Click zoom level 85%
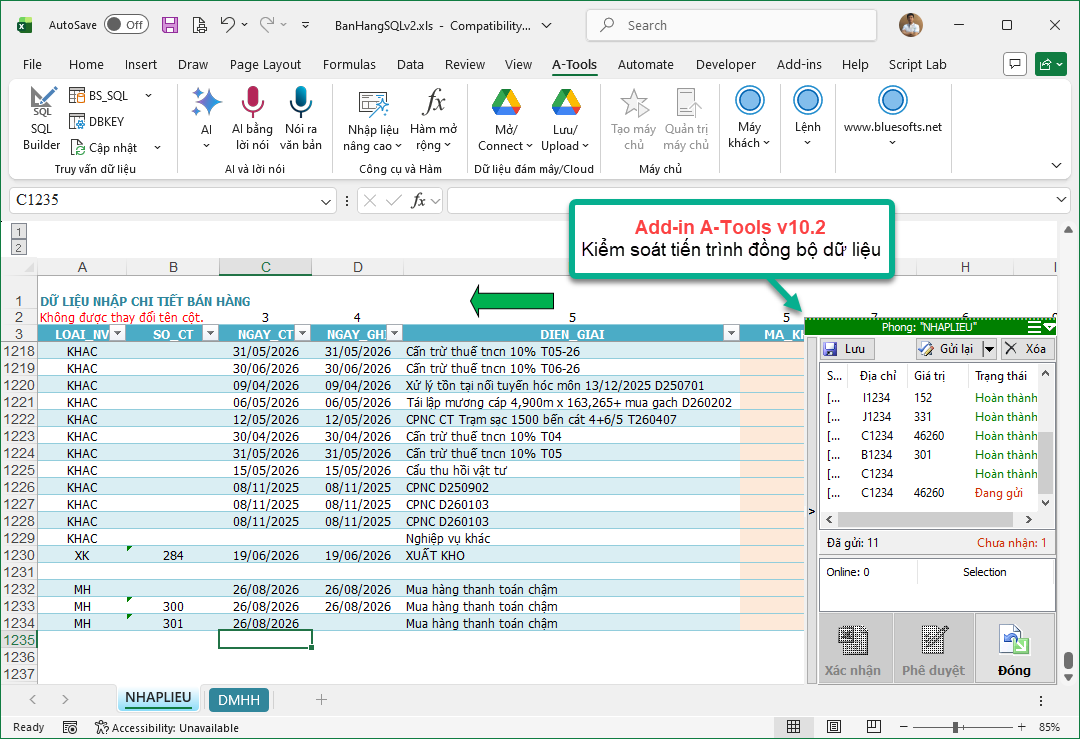The image size is (1080, 739). (1049, 727)
